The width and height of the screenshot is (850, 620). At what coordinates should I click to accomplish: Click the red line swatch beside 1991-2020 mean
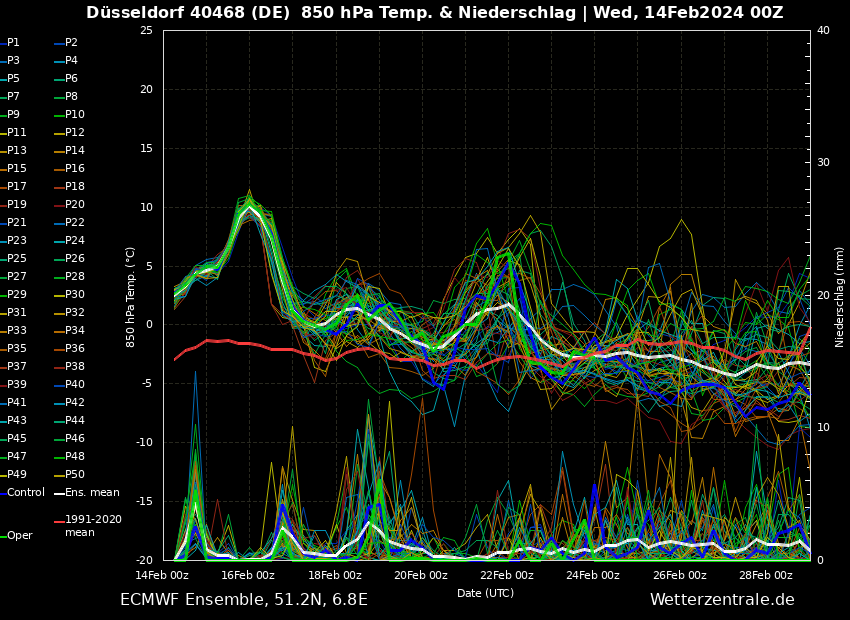(x=58, y=521)
